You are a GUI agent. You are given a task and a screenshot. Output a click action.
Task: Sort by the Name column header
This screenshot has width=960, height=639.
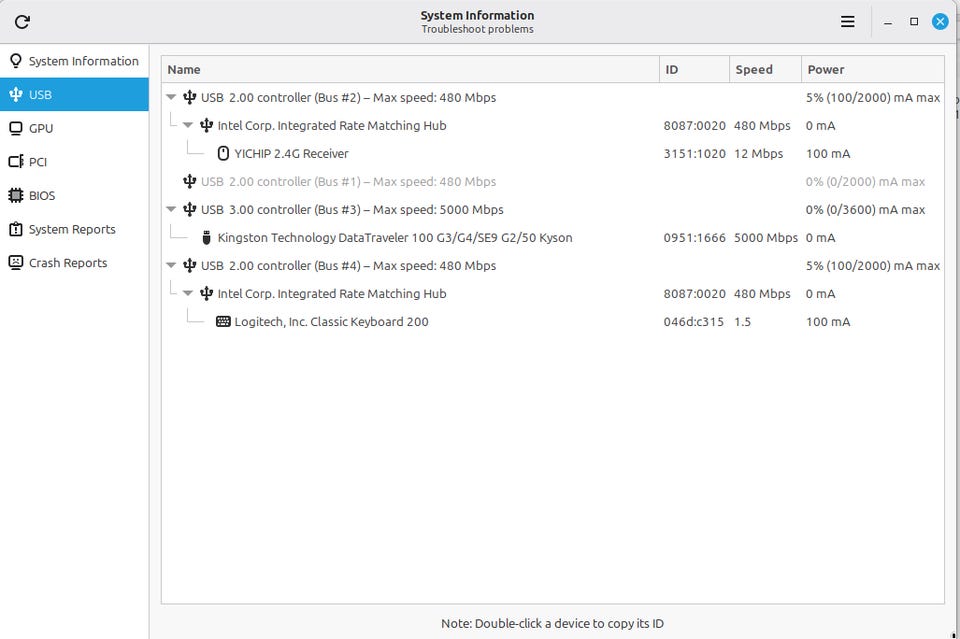pos(410,69)
